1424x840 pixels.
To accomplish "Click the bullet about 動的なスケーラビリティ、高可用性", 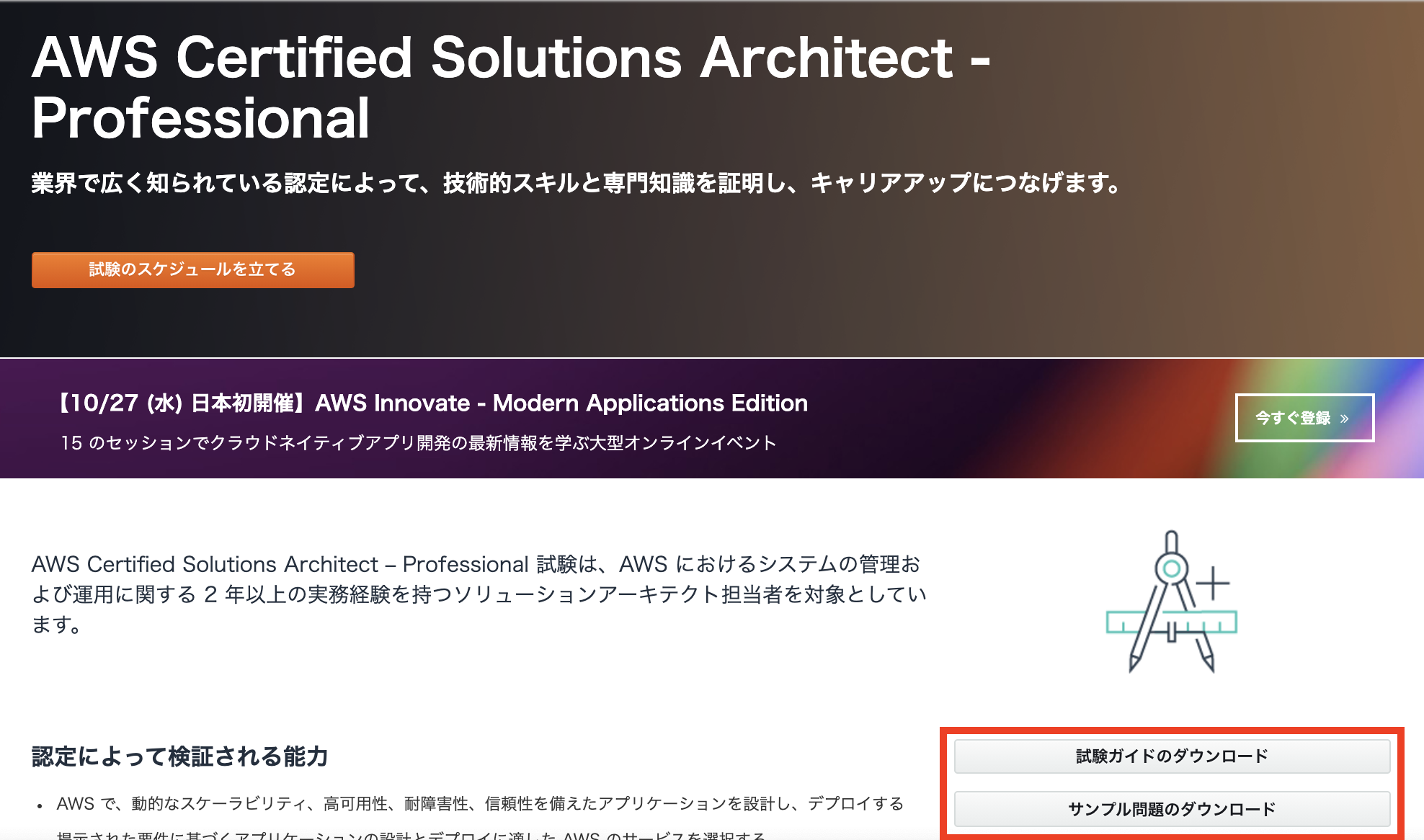I will pos(480,803).
